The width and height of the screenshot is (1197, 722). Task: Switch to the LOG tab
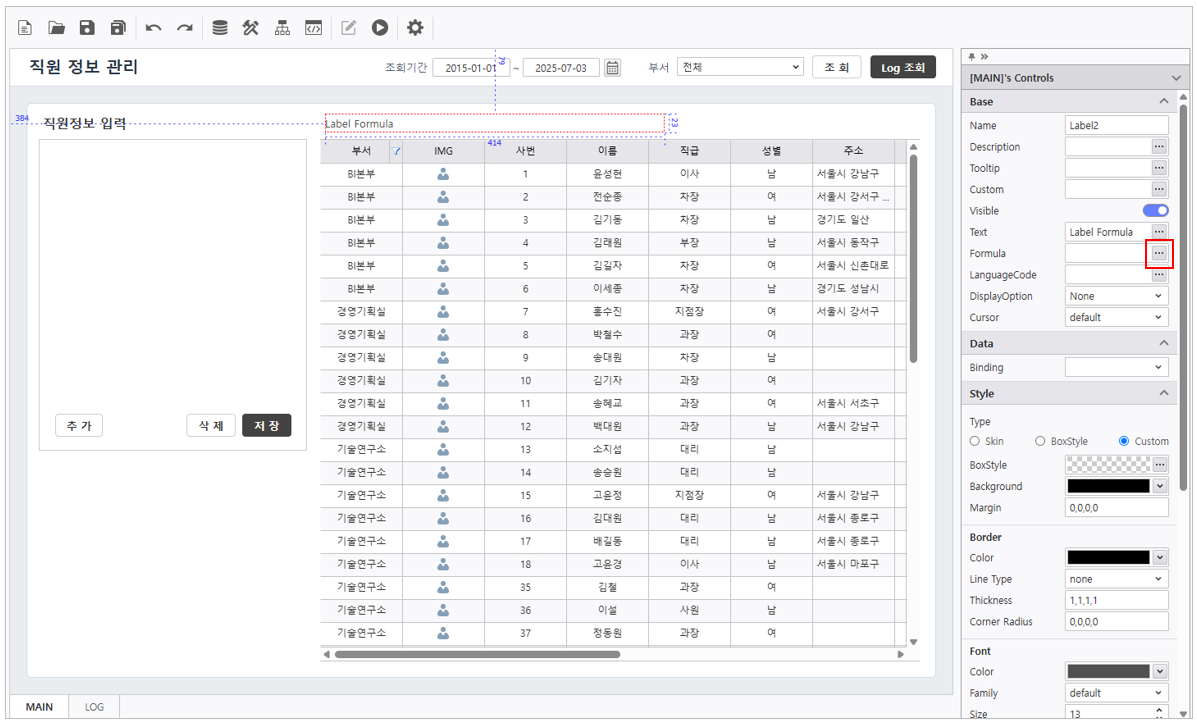(94, 707)
